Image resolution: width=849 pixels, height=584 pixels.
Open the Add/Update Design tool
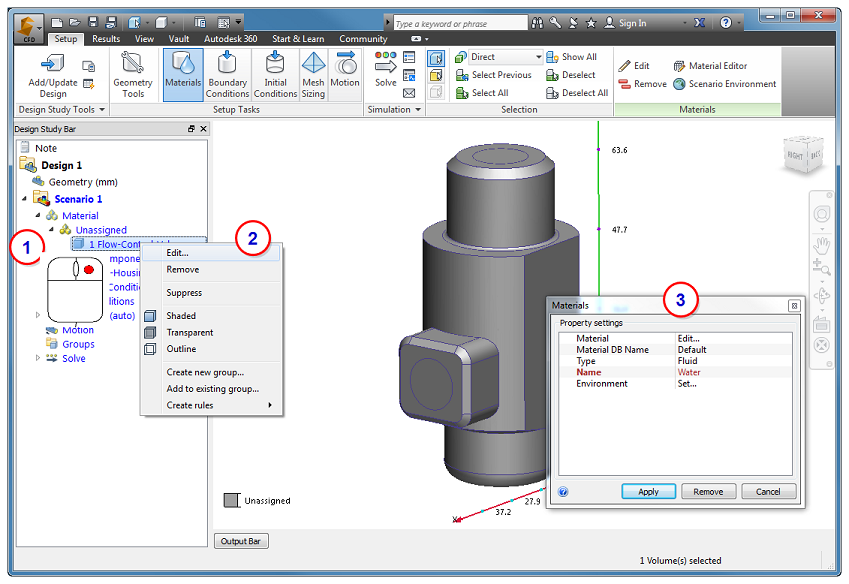[x=53, y=75]
